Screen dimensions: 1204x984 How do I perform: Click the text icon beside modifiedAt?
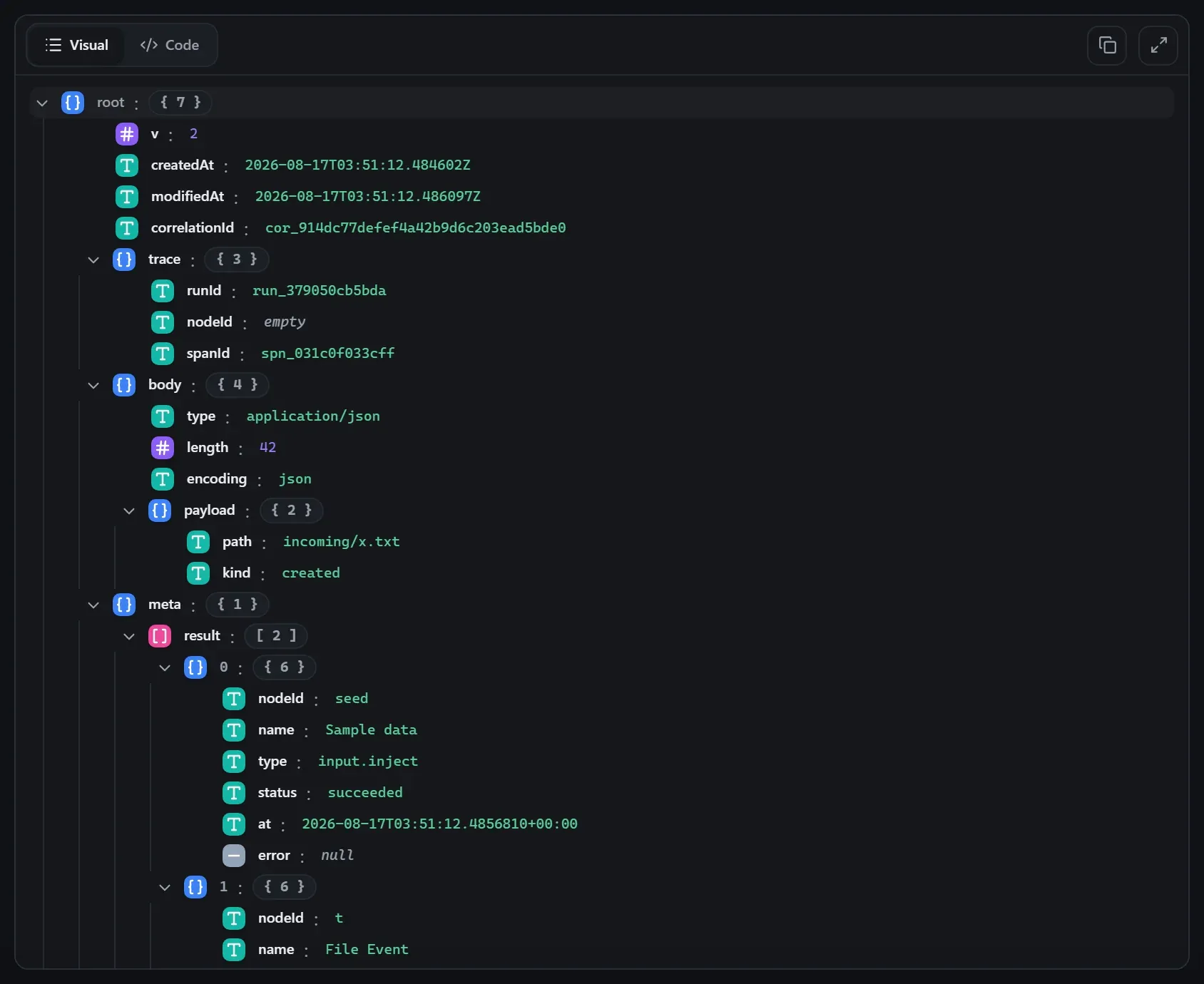coord(127,197)
